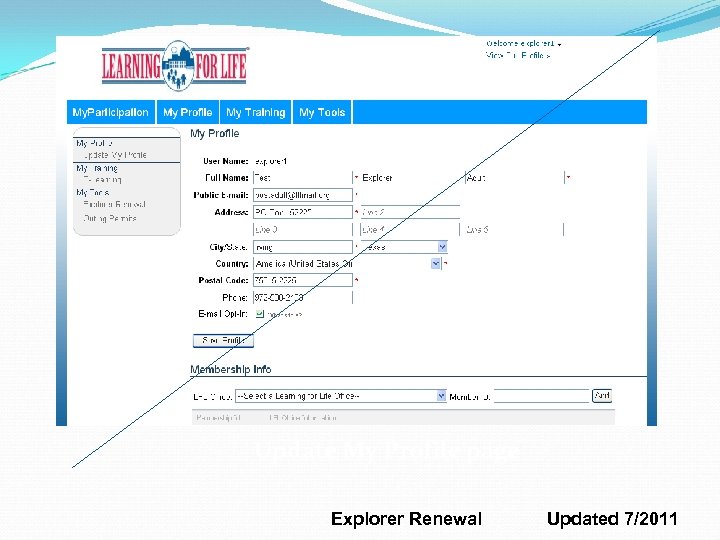Screen dimensions: 720x540
Task: Click Update My Profile sidebar link
Action: 115,155
